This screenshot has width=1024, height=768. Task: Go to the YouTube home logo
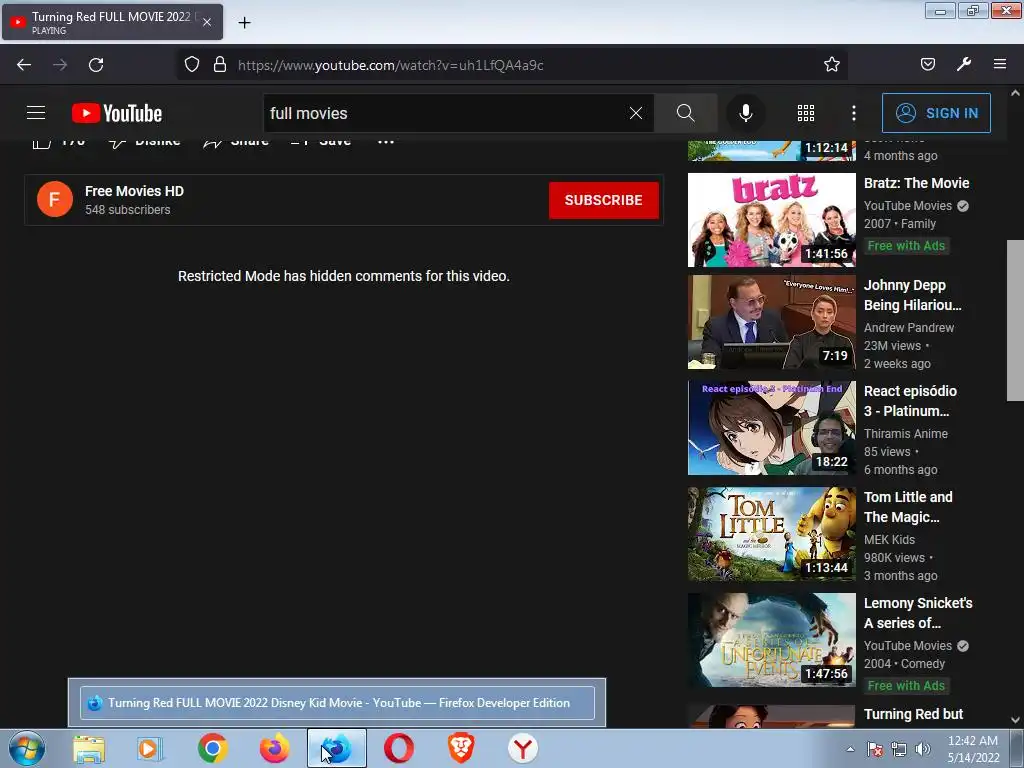click(x=117, y=113)
